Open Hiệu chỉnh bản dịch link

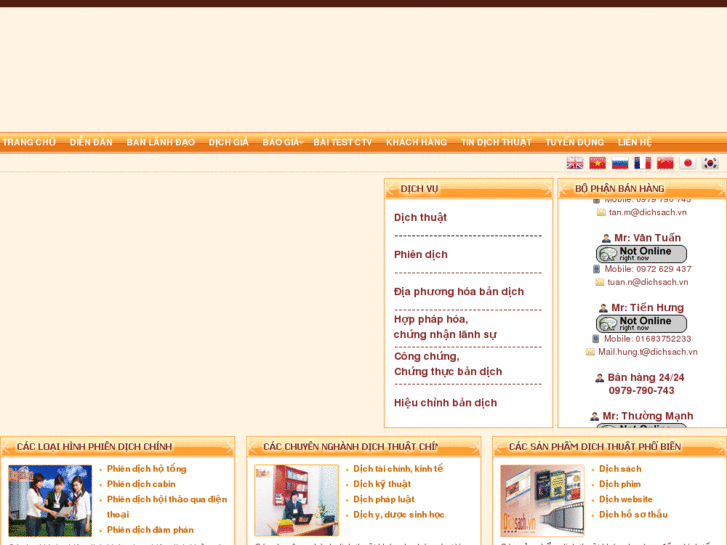coord(446,403)
